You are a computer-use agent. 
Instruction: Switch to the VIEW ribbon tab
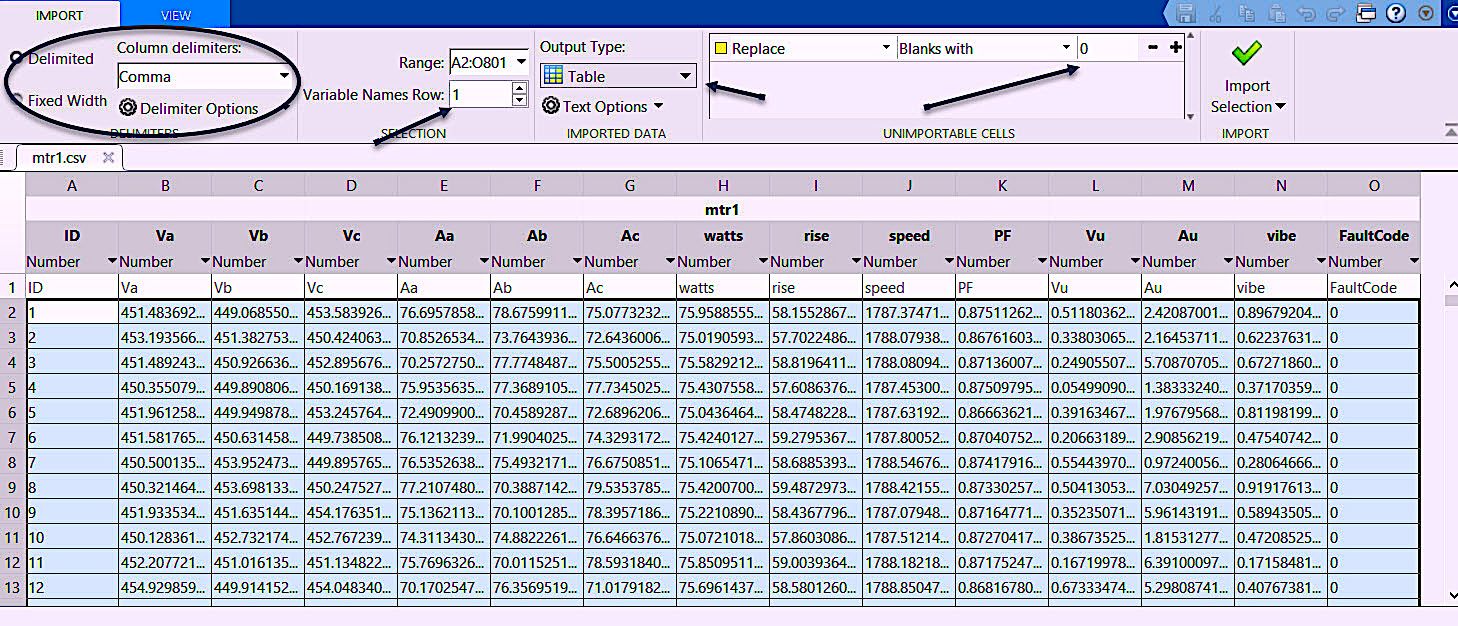click(176, 15)
